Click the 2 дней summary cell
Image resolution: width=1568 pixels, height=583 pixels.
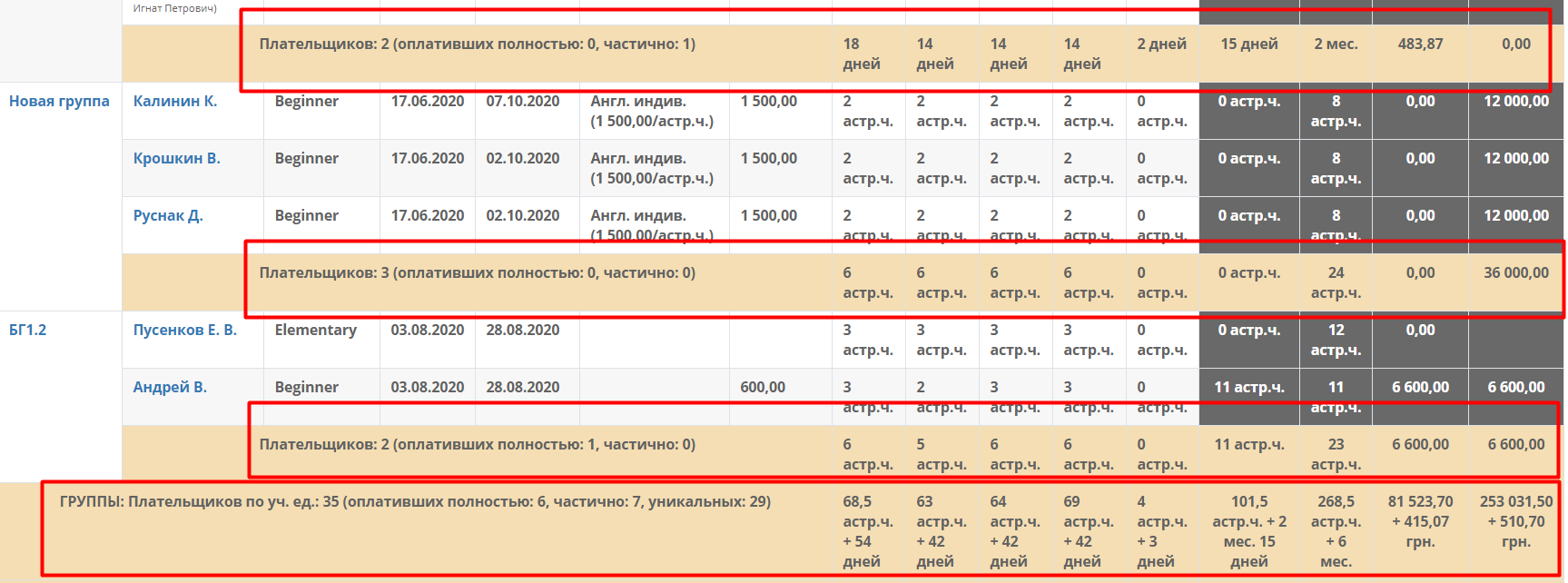[x=1162, y=44]
